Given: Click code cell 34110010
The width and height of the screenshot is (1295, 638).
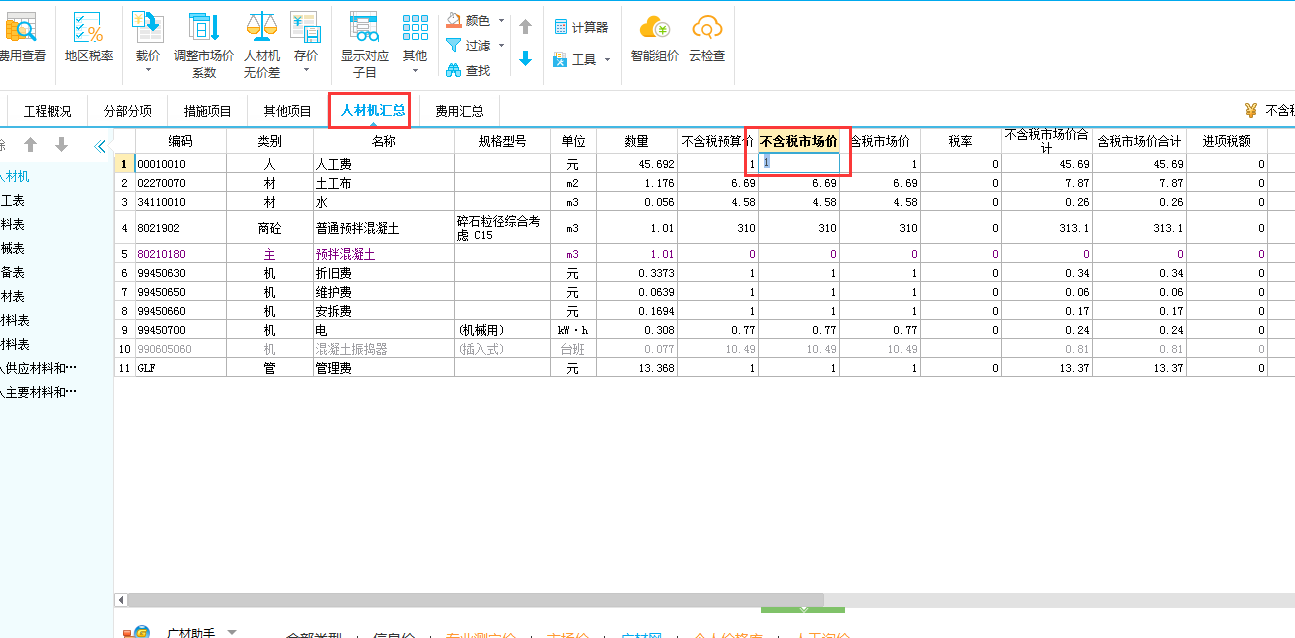Looking at the screenshot, I should click(181, 202).
